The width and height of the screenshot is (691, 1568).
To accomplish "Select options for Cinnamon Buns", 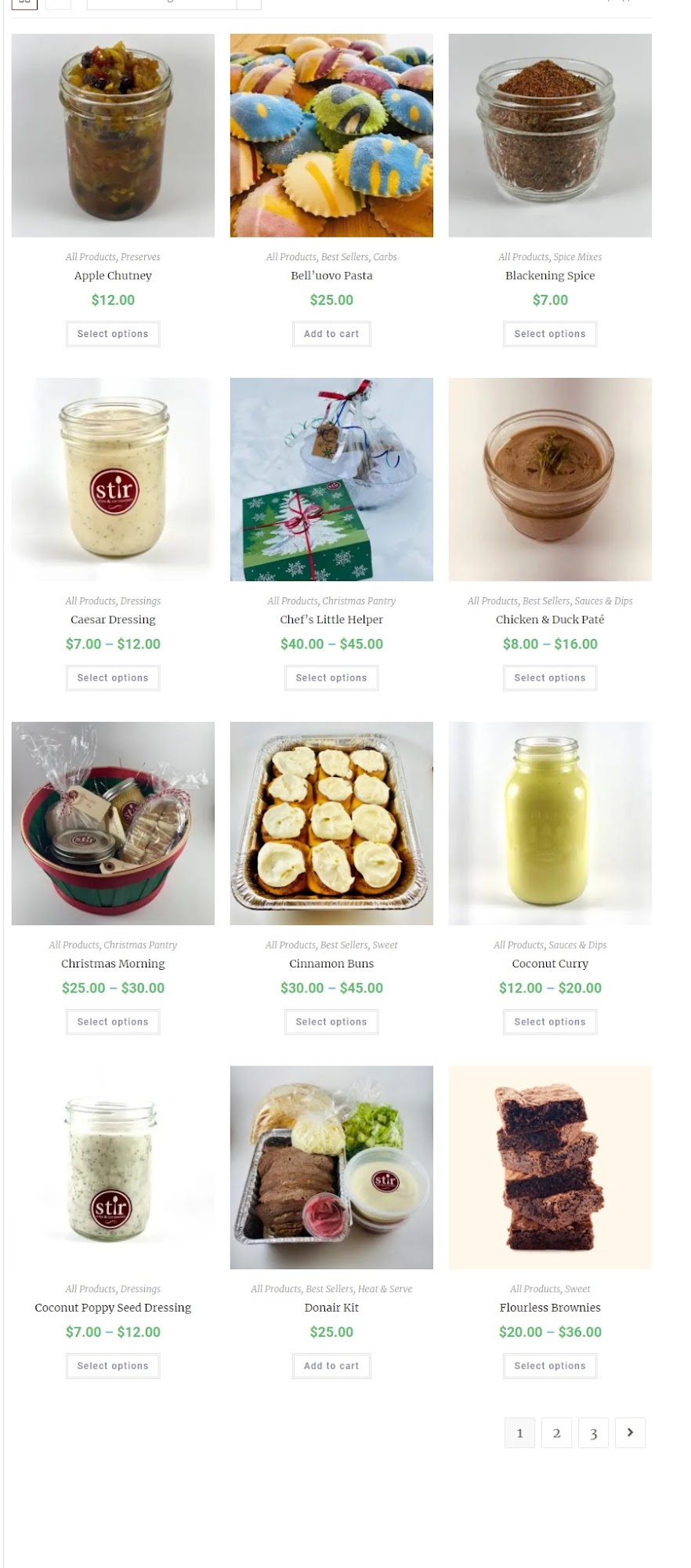I will (331, 1022).
